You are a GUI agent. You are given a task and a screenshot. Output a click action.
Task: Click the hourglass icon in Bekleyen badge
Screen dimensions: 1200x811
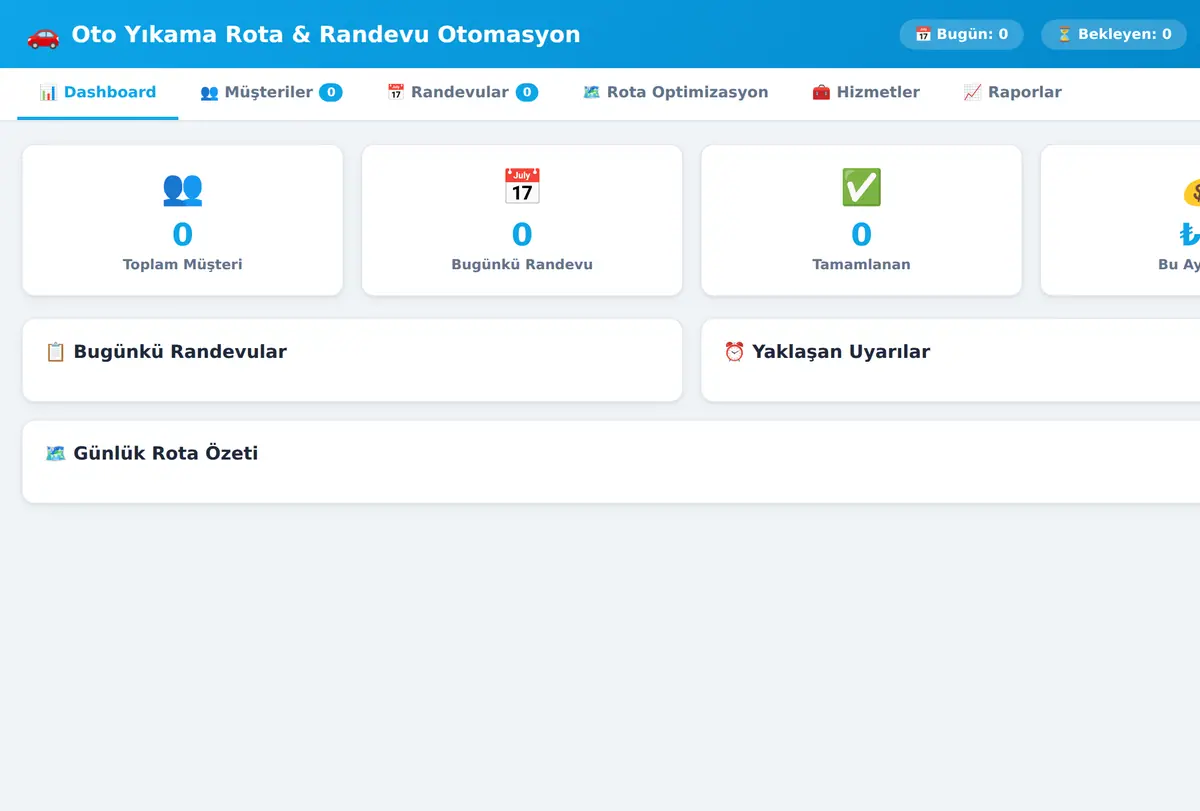tap(1064, 34)
